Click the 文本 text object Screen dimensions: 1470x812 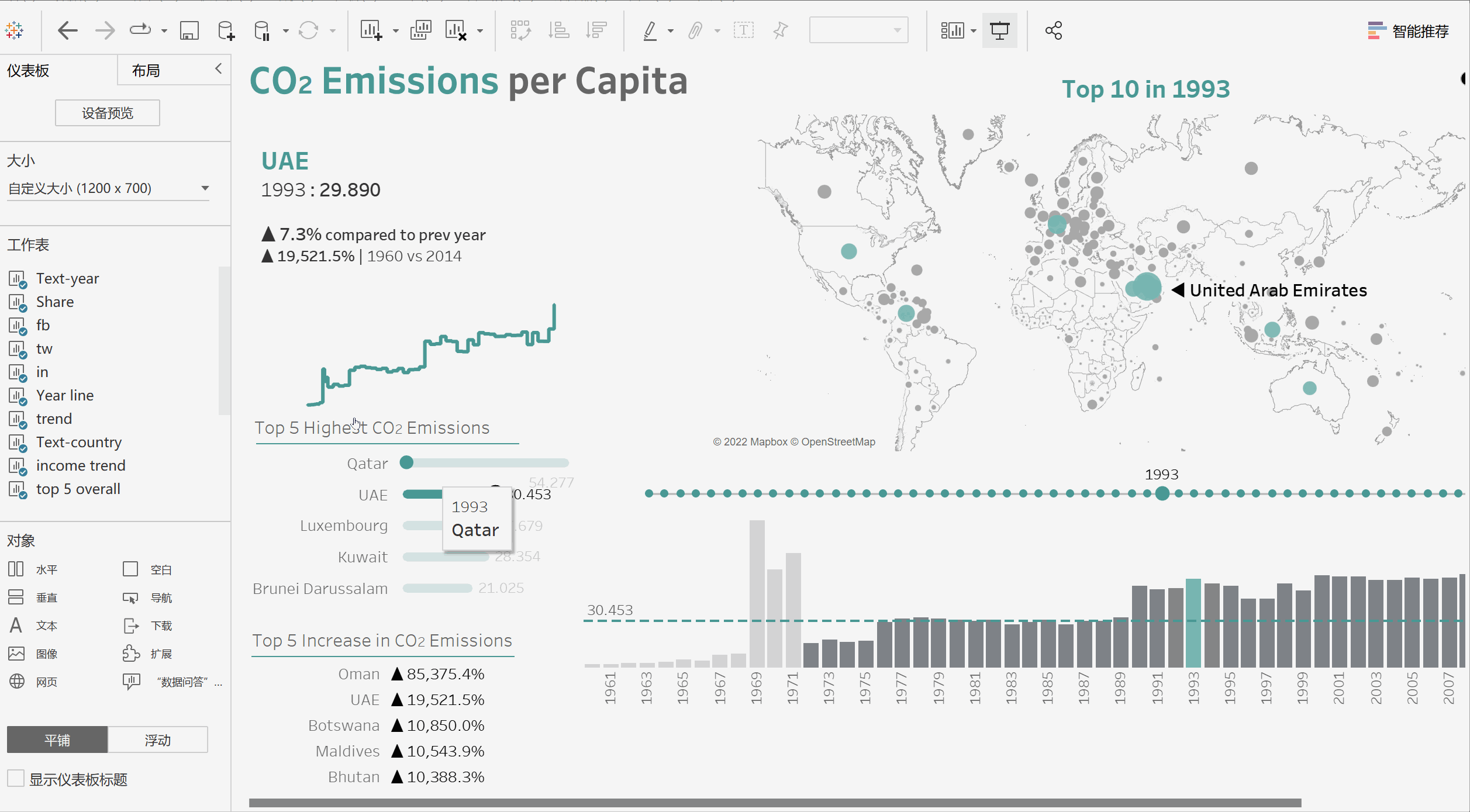(33, 626)
